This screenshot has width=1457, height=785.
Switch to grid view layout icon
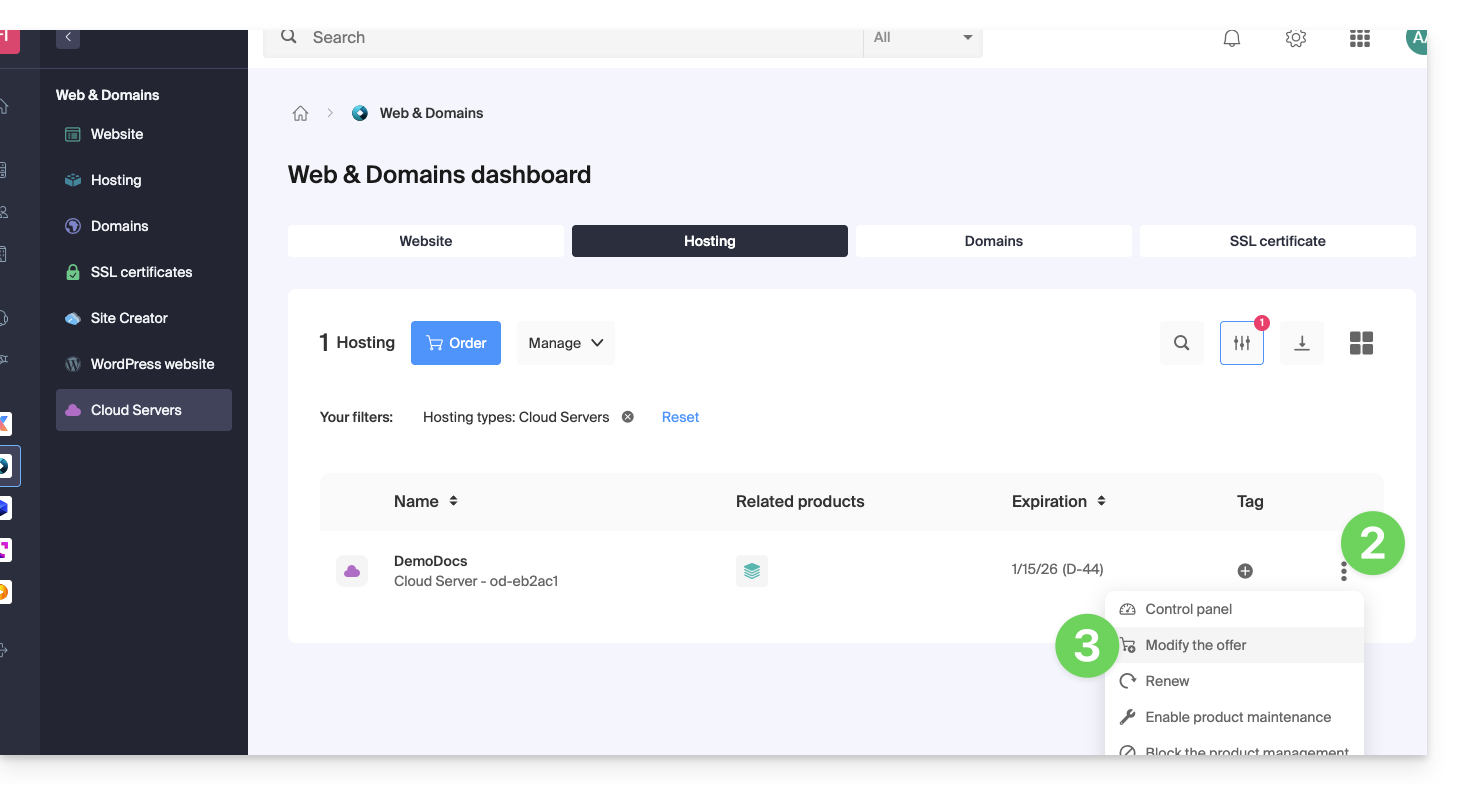click(1361, 343)
